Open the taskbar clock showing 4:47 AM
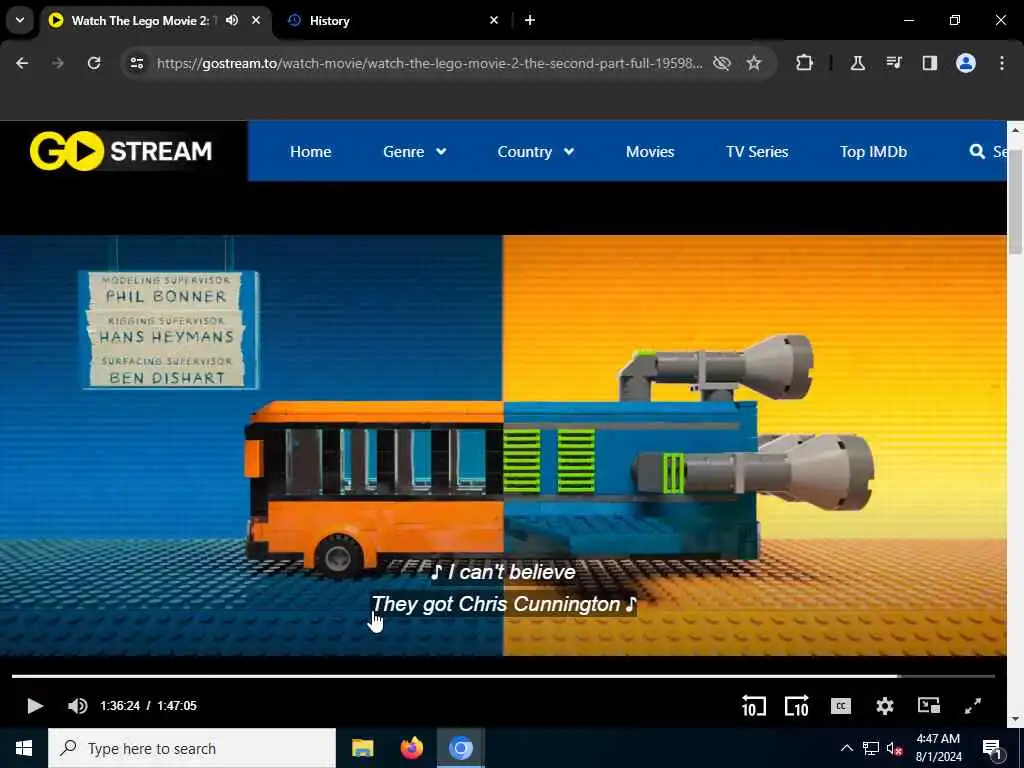The width and height of the screenshot is (1024, 768). (938, 748)
